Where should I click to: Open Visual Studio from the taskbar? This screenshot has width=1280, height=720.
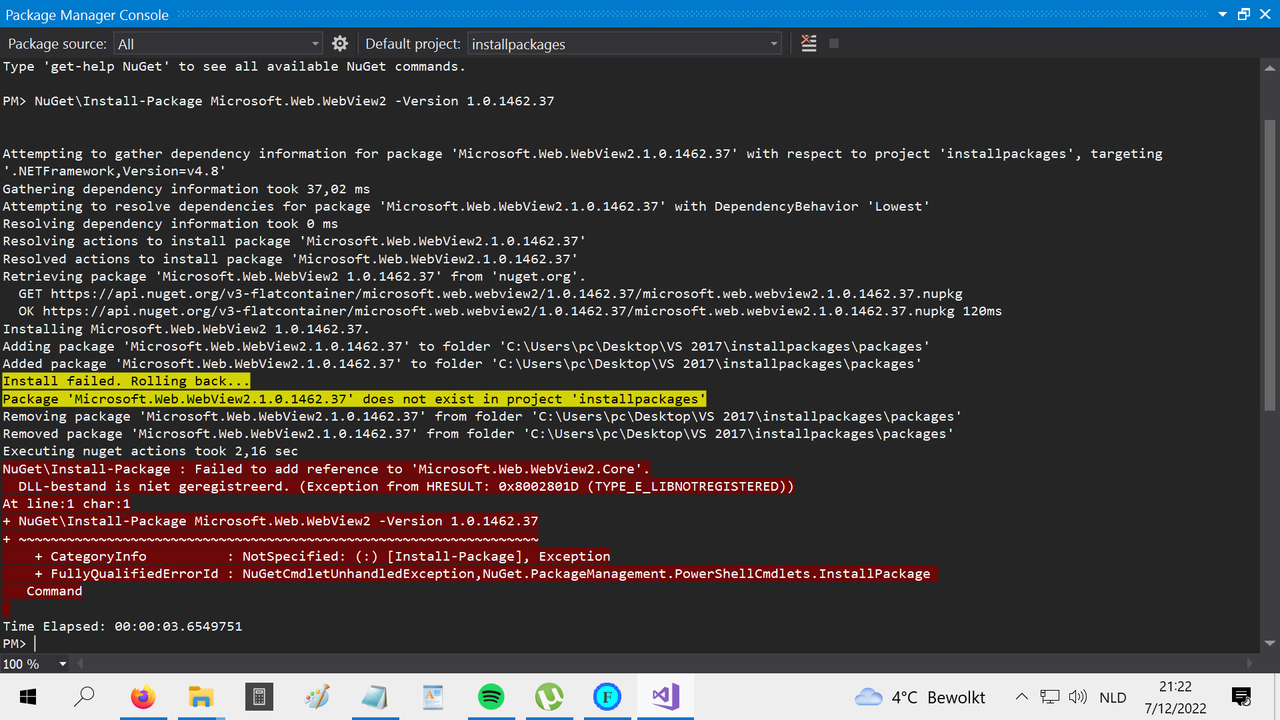coord(666,696)
